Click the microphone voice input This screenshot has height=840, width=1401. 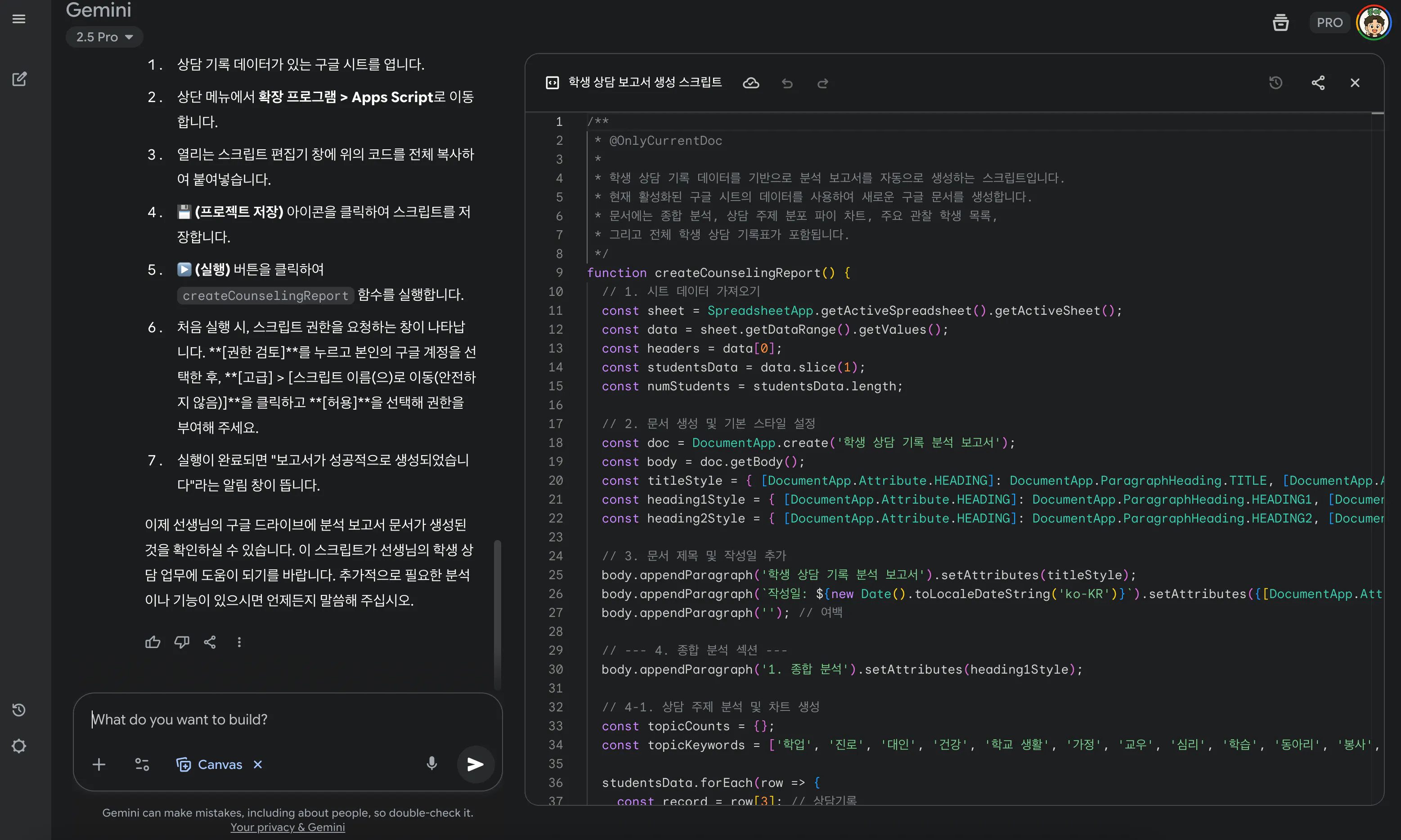pyautogui.click(x=431, y=764)
